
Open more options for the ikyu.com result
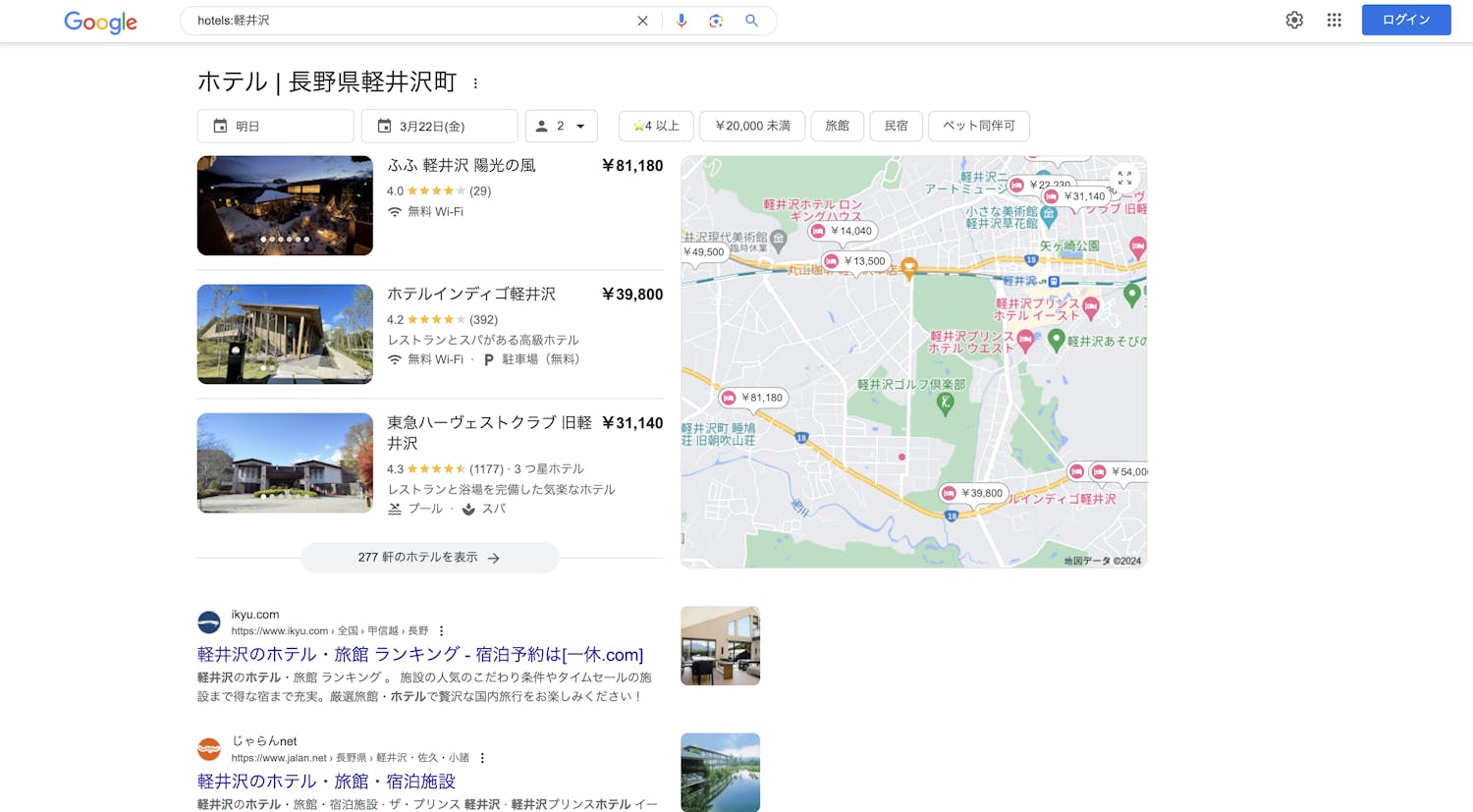point(441,631)
